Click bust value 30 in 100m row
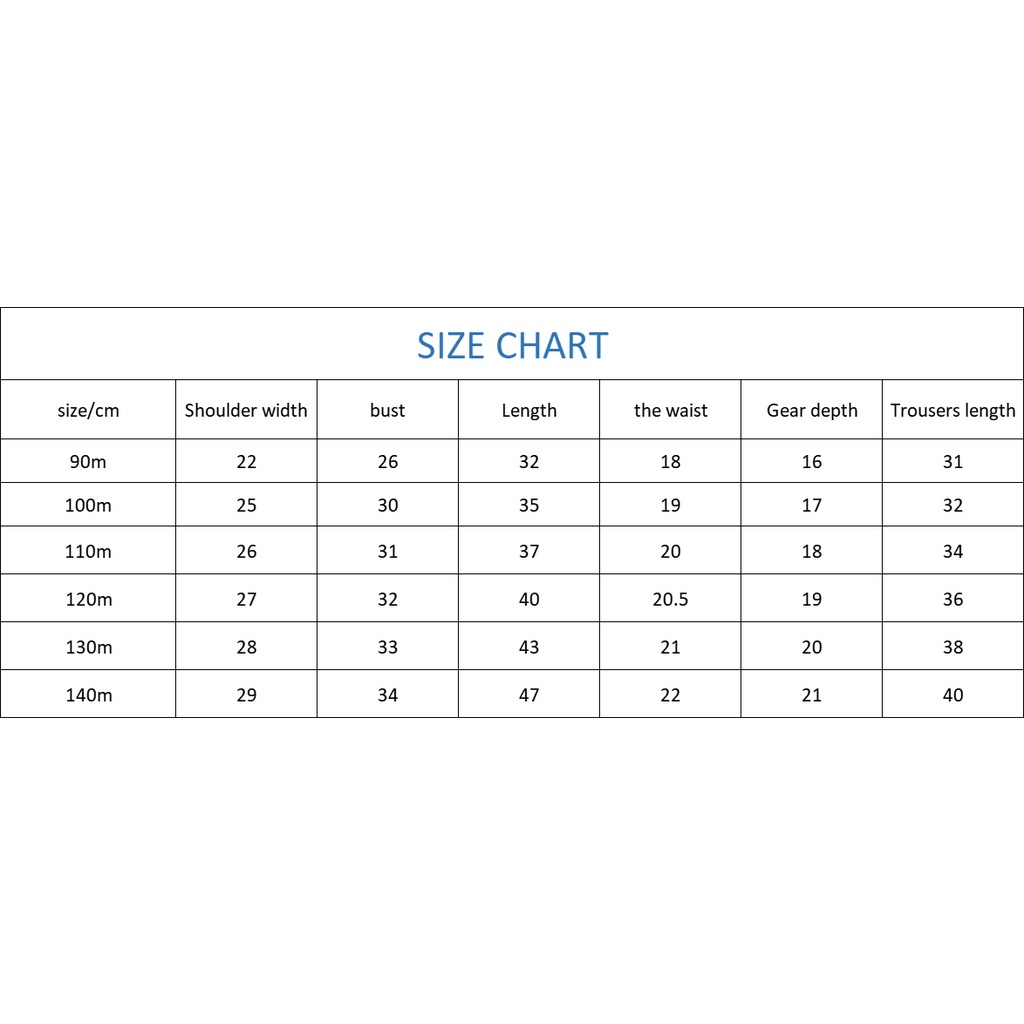Screen dimensions: 1024x1024 pos(388,505)
